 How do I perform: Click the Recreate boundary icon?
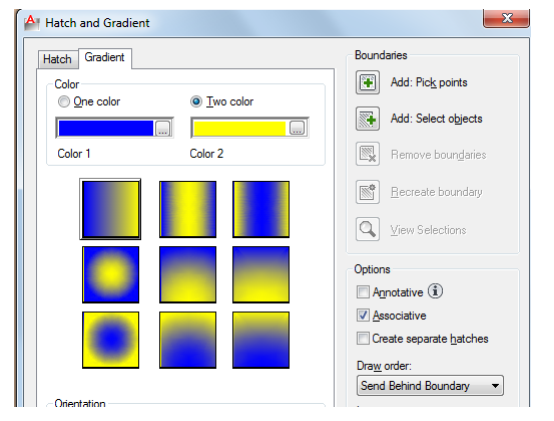tap(367, 192)
